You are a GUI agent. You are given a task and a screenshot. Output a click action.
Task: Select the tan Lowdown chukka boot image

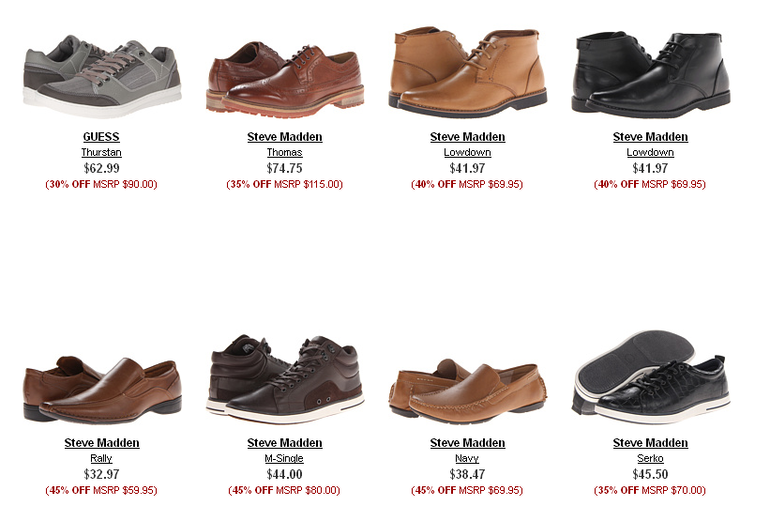point(468,72)
